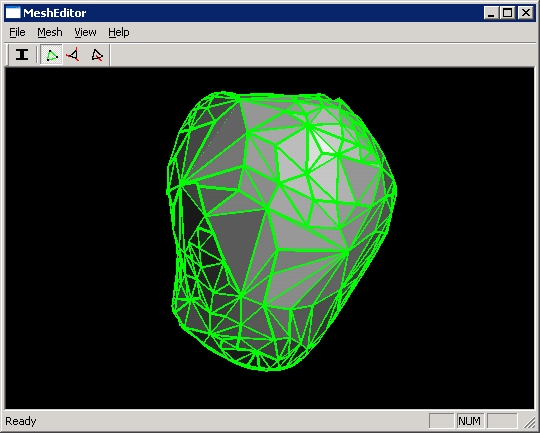Open the Help menu
Screen dimensions: 540x433
point(119,32)
